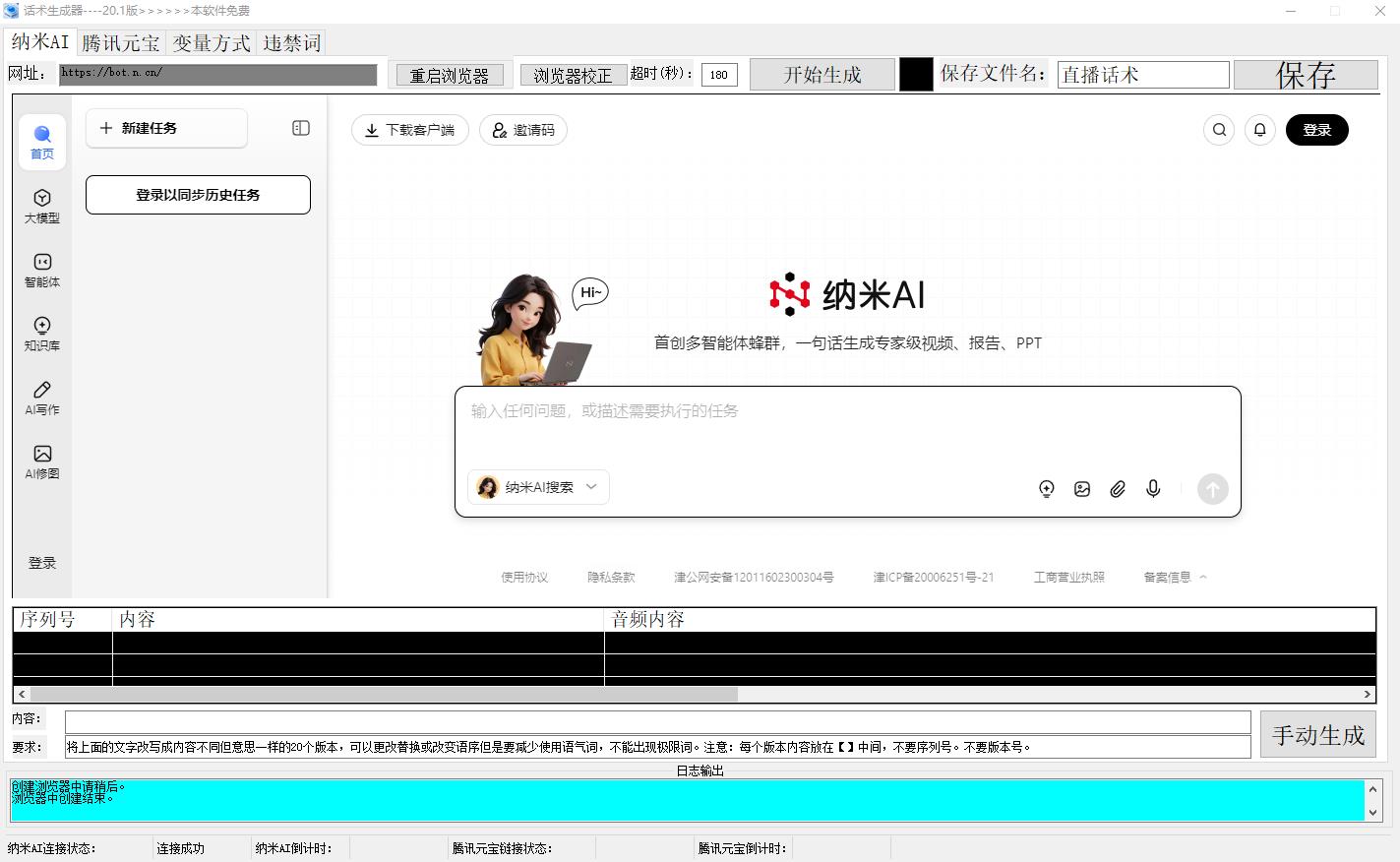Image resolution: width=1400 pixels, height=862 pixels.
Task: Click the empty 内容 input field
Action: coord(657,722)
